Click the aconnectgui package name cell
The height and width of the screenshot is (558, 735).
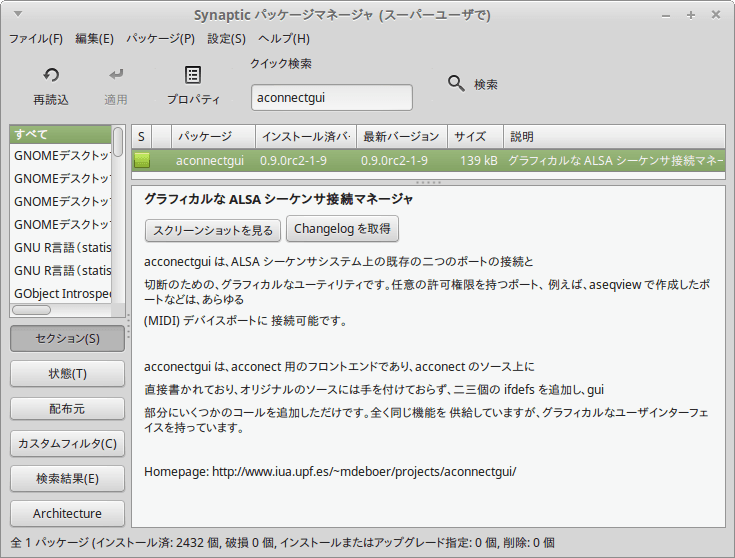click(x=210, y=161)
